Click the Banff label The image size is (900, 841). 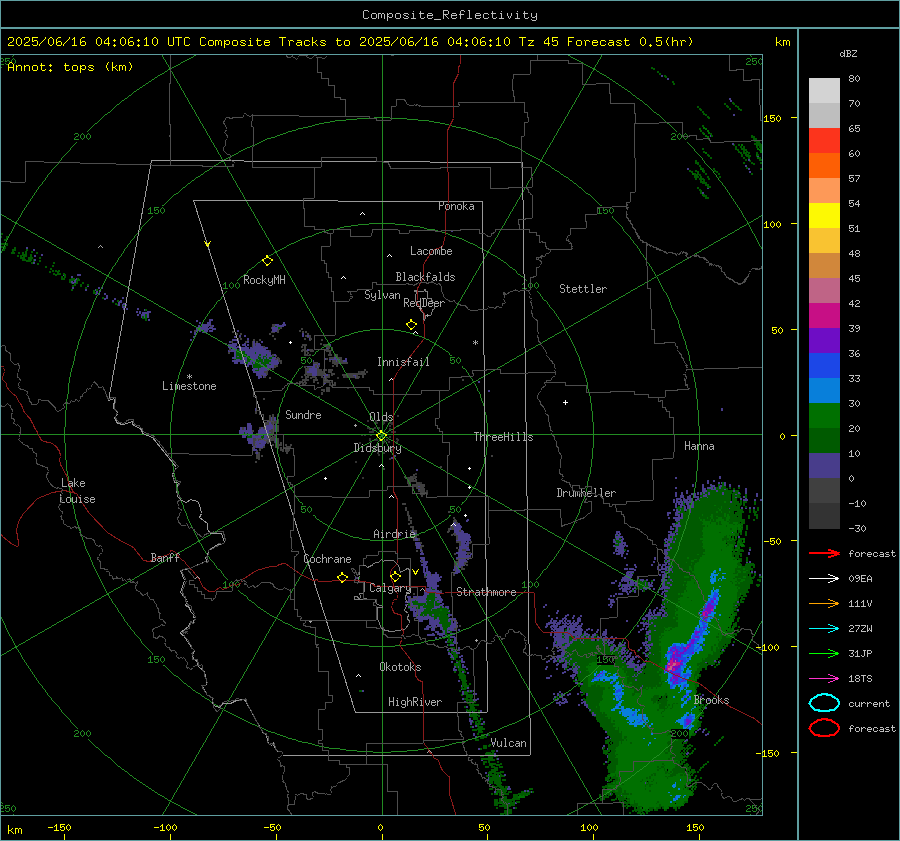(165, 558)
